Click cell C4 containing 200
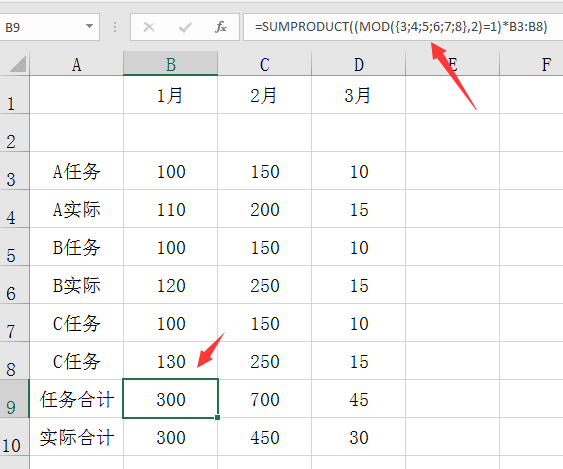Viewport: 563px width, 469px height. 265,209
